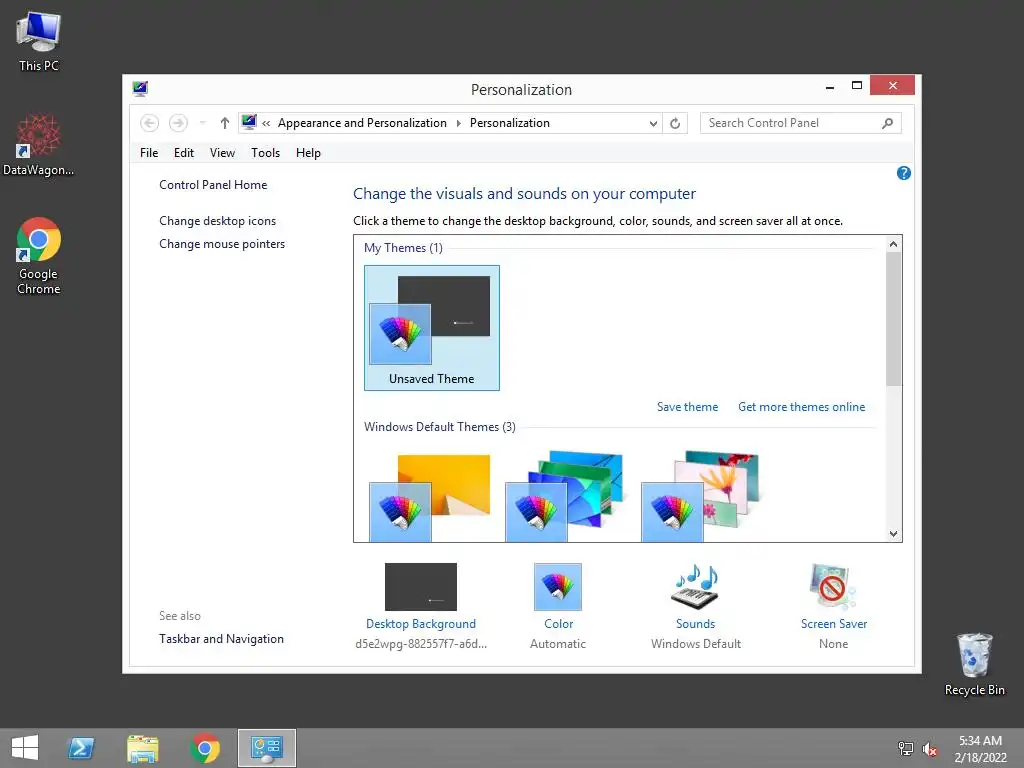The width and height of the screenshot is (1024, 768).
Task: Click Change mouse pointers link
Action: coord(222,244)
